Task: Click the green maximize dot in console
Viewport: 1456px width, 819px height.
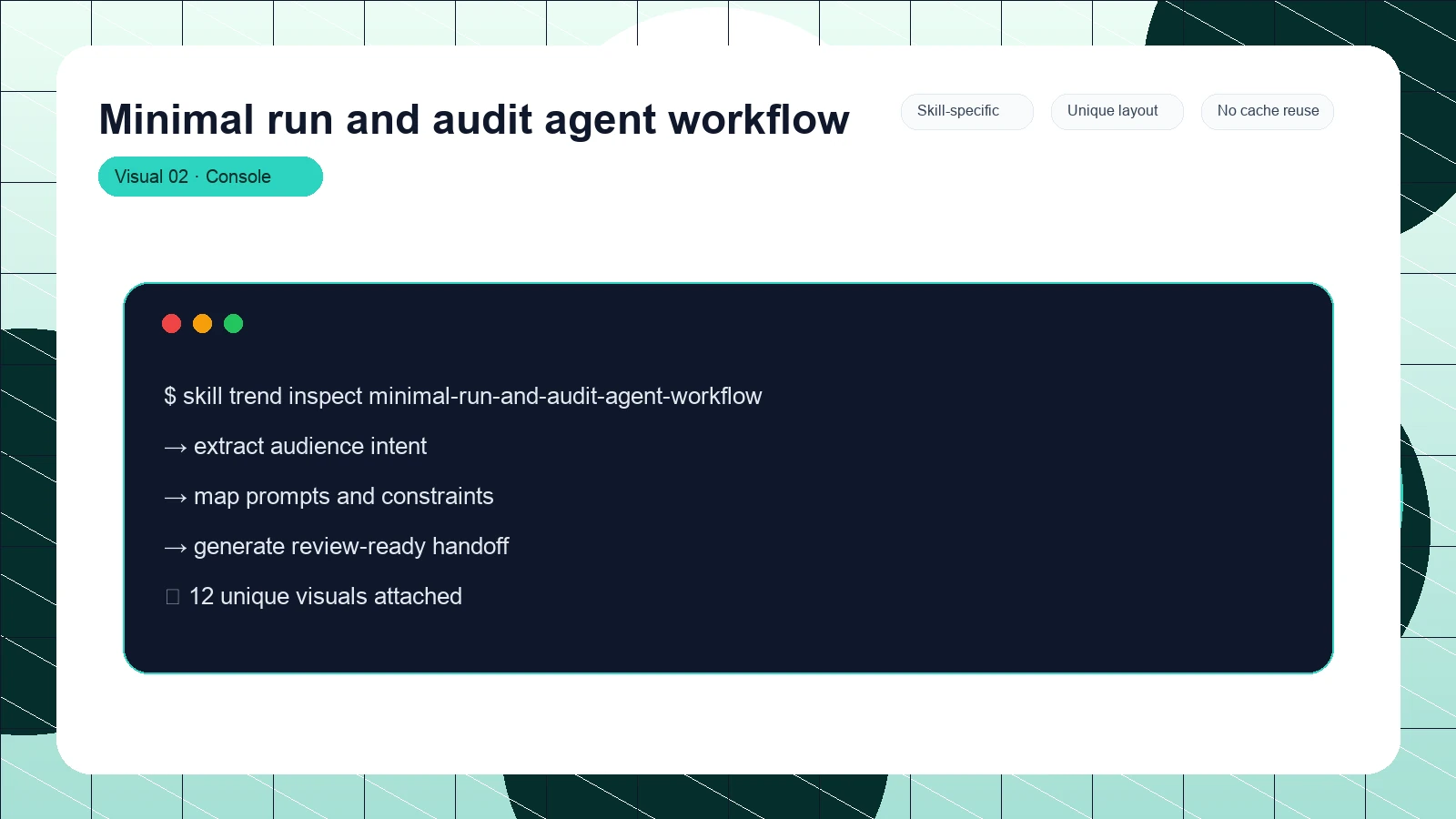Action: click(x=233, y=323)
